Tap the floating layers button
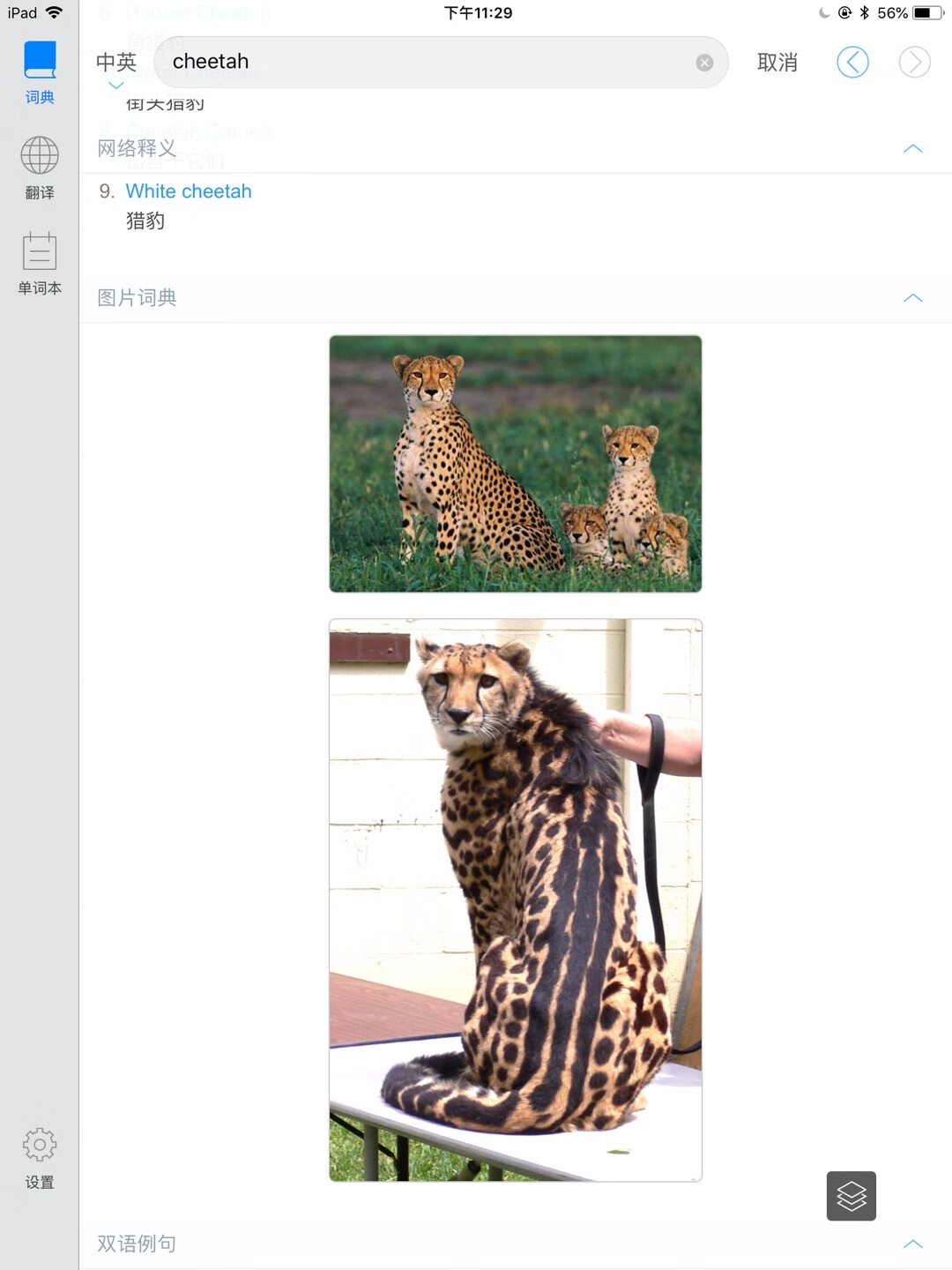The height and width of the screenshot is (1270, 952). tap(852, 1196)
